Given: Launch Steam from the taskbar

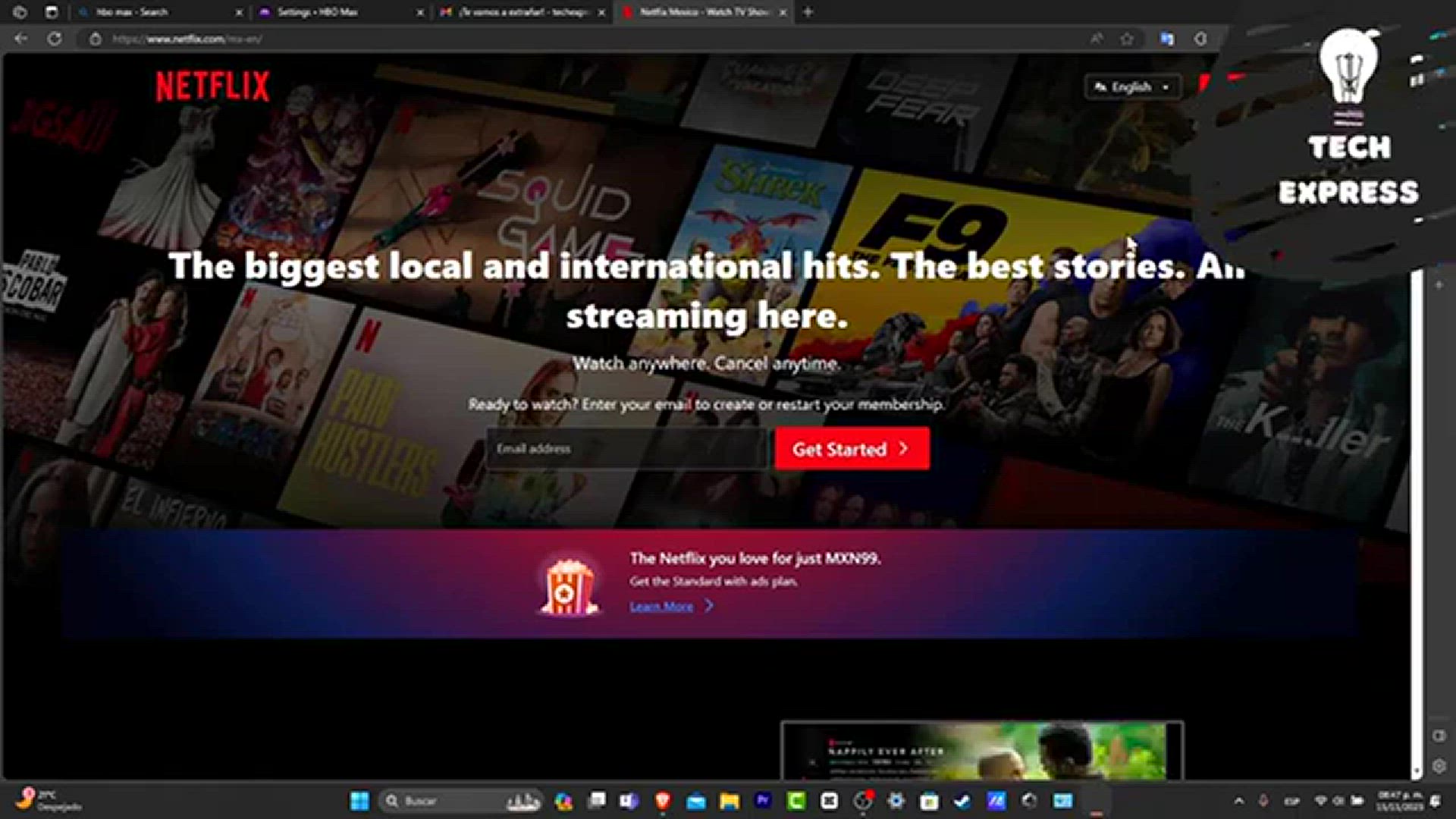Looking at the screenshot, I should pos(962,801).
